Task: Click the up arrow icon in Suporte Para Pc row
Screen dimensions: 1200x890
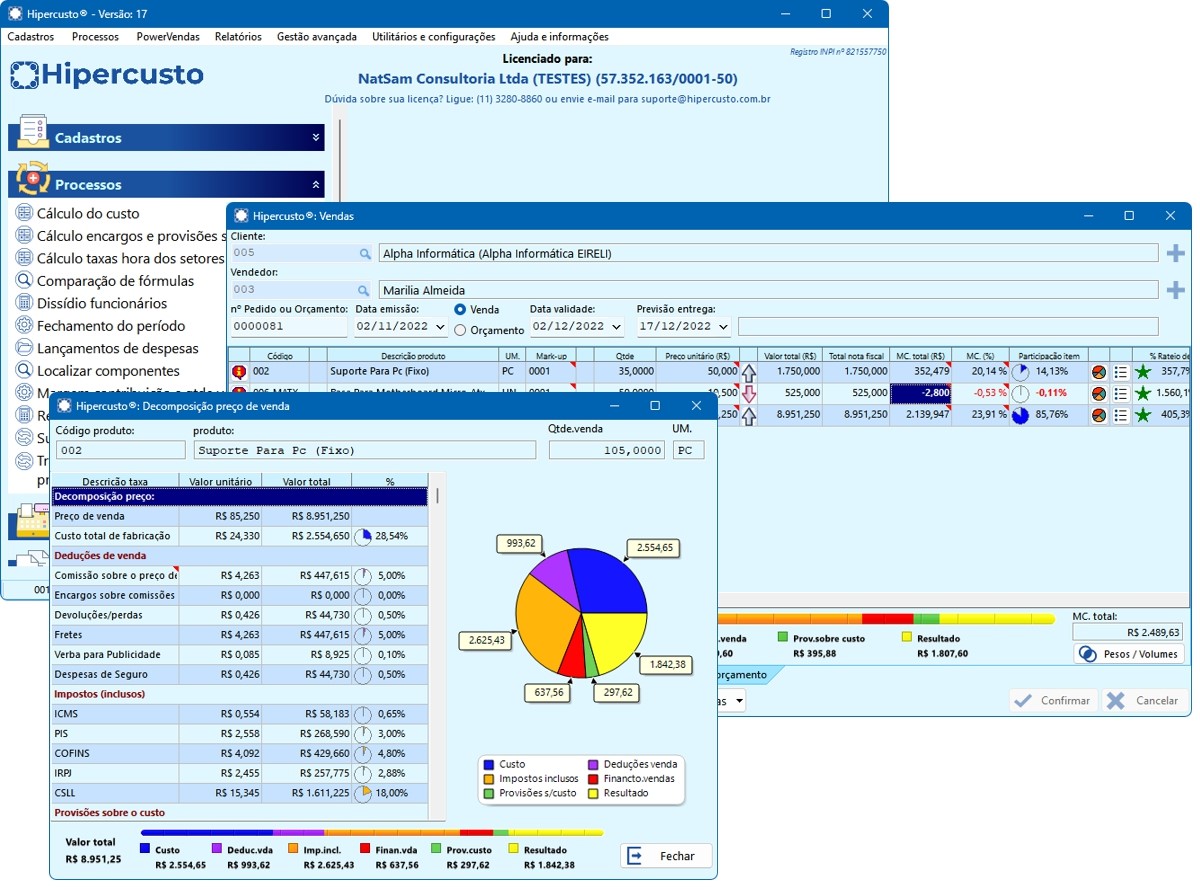Action: (x=748, y=371)
